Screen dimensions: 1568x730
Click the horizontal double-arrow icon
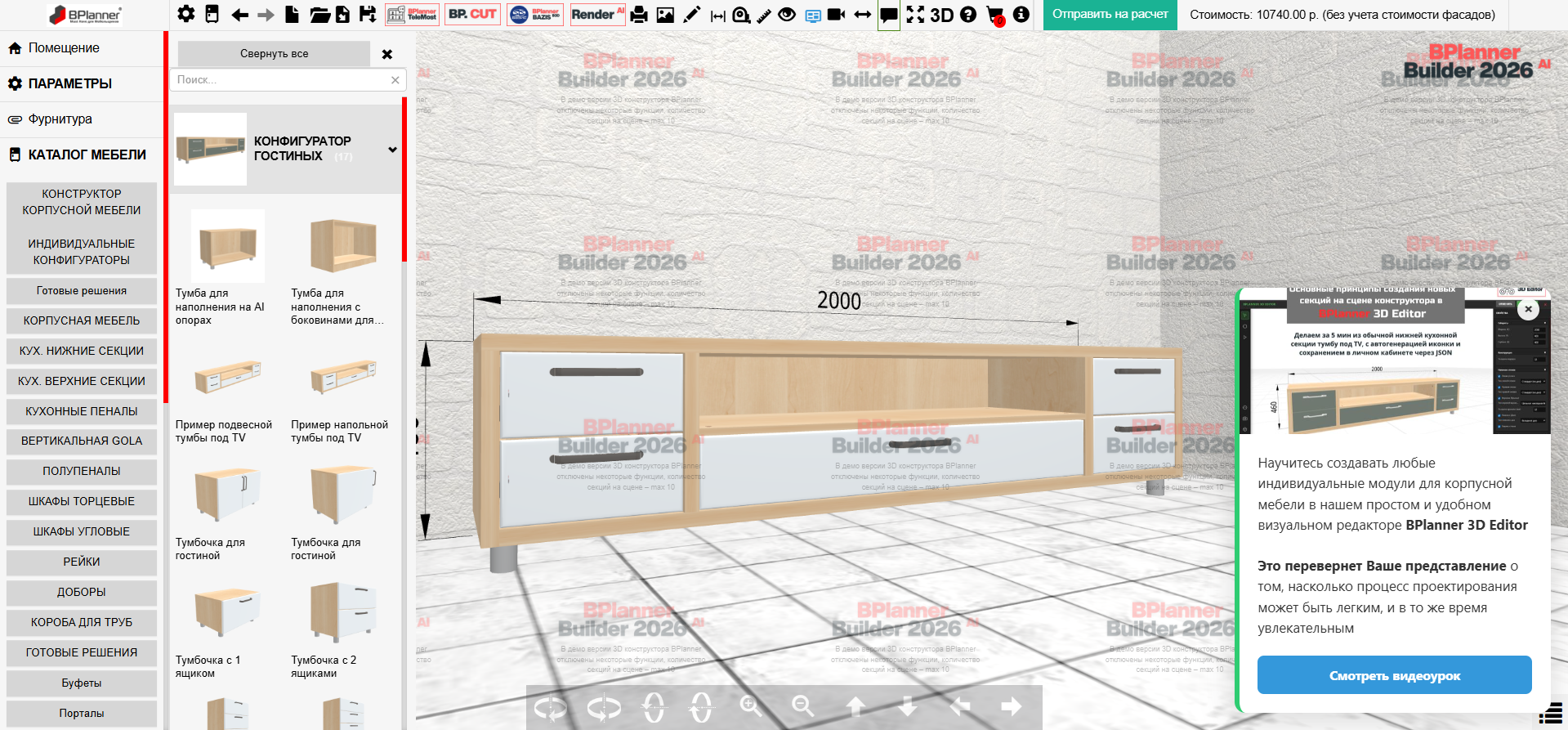(x=863, y=15)
